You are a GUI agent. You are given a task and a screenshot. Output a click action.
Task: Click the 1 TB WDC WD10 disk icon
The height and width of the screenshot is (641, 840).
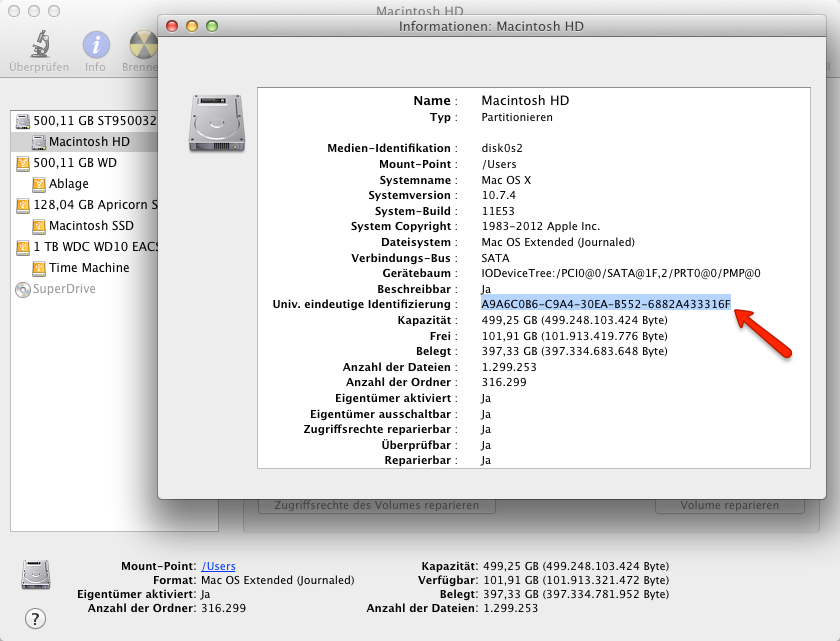click(x=23, y=247)
